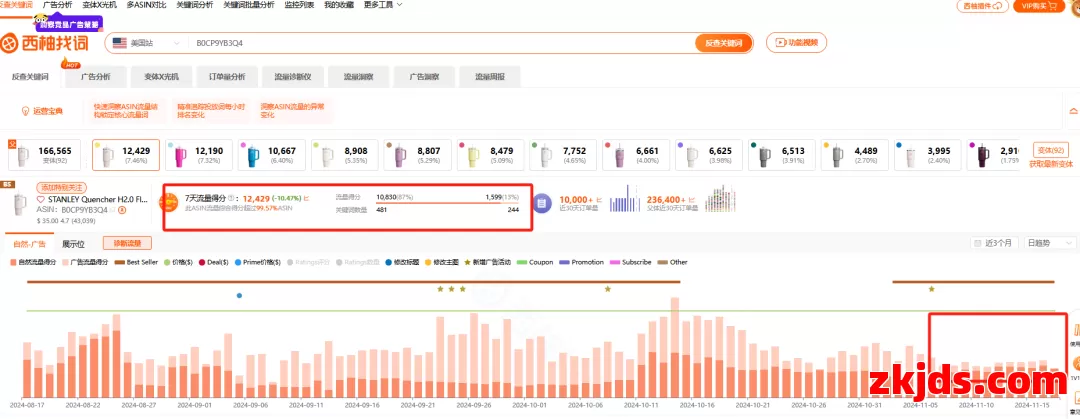
Task: Enable the greyed Ratings评分 legend item
Action: pyautogui.click(x=310, y=262)
